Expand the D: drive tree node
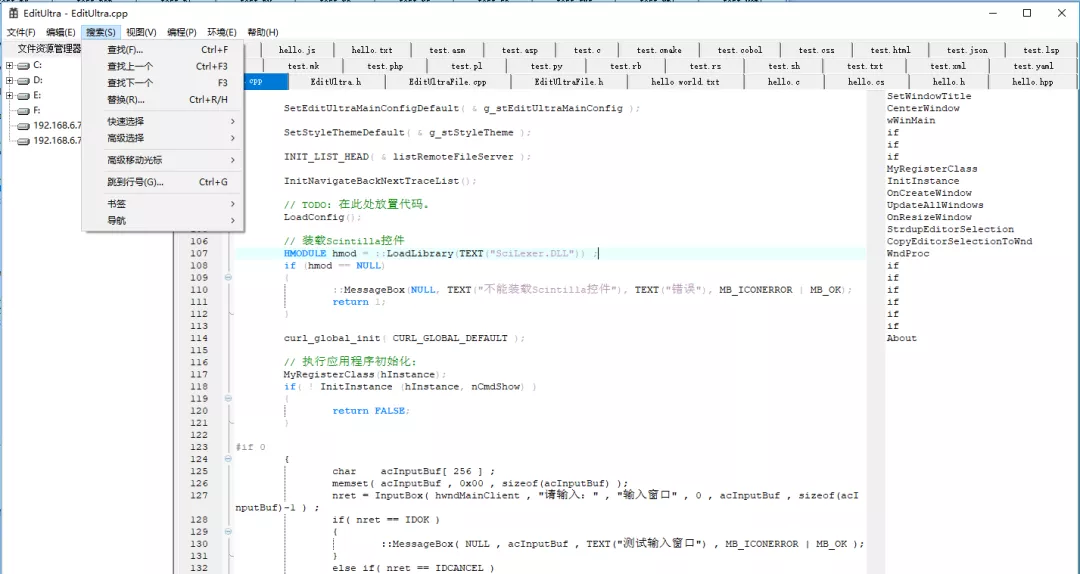Viewport: 1080px width, 574px height. (x=9, y=80)
